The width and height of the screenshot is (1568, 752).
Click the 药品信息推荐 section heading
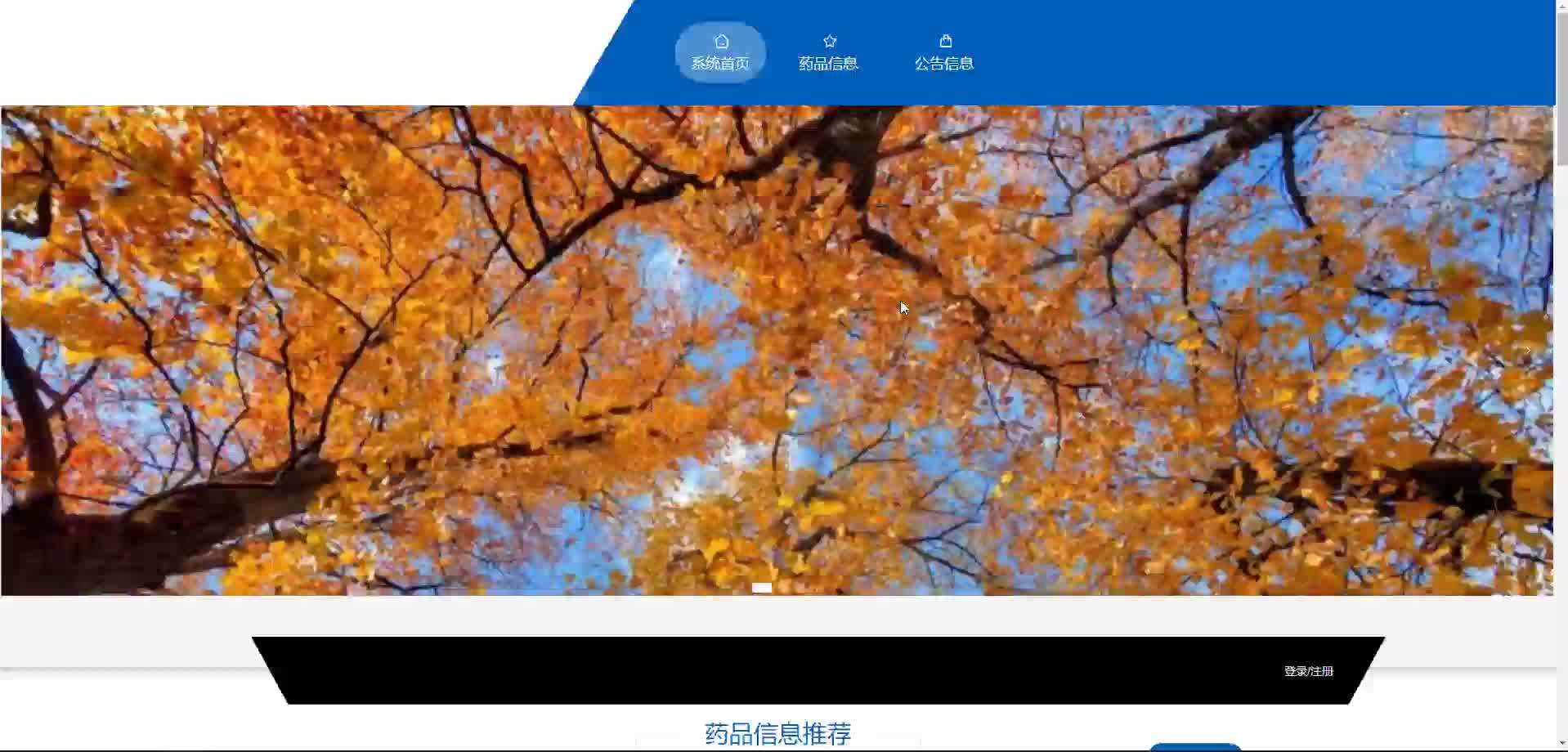778,733
